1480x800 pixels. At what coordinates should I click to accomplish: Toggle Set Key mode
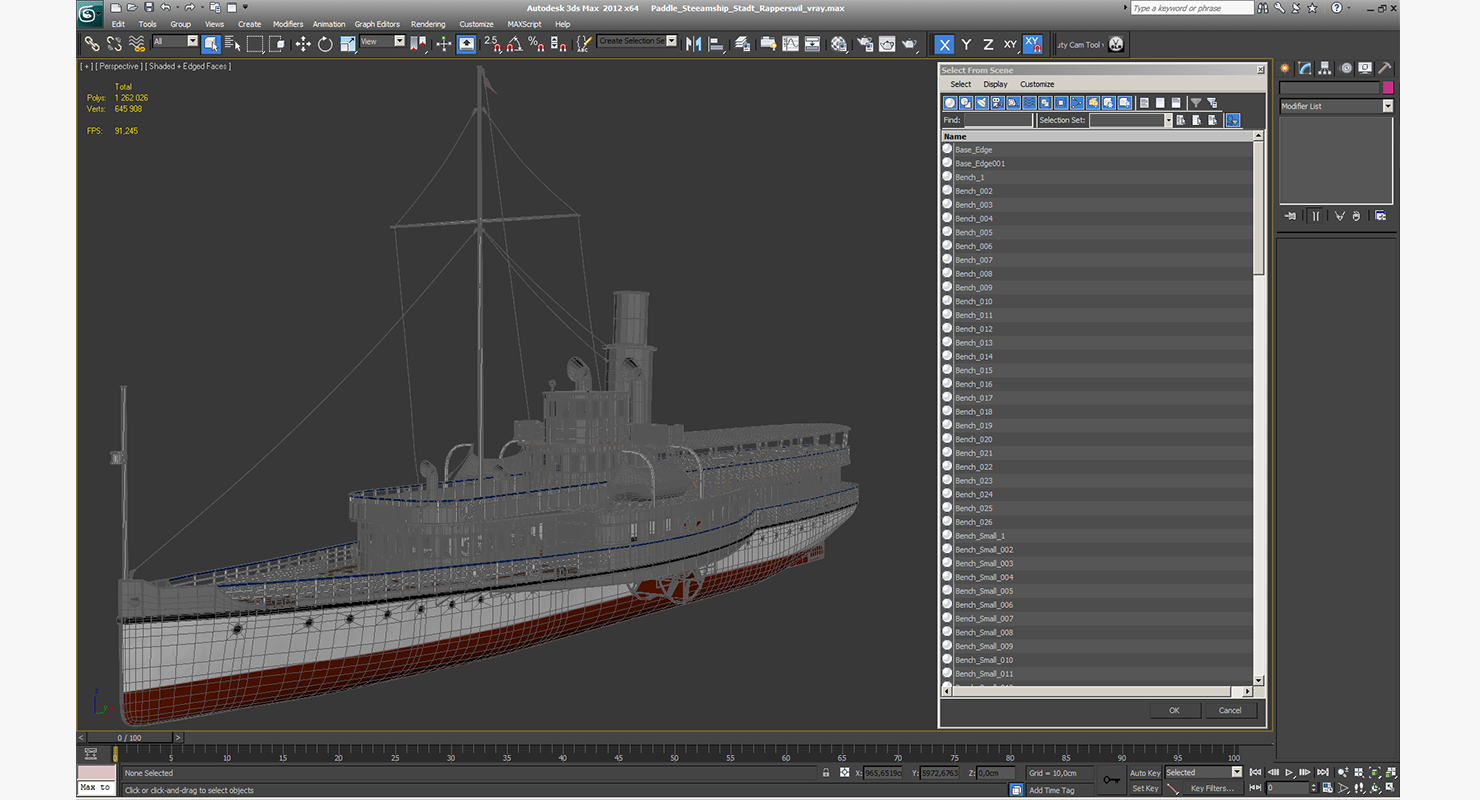point(1145,788)
